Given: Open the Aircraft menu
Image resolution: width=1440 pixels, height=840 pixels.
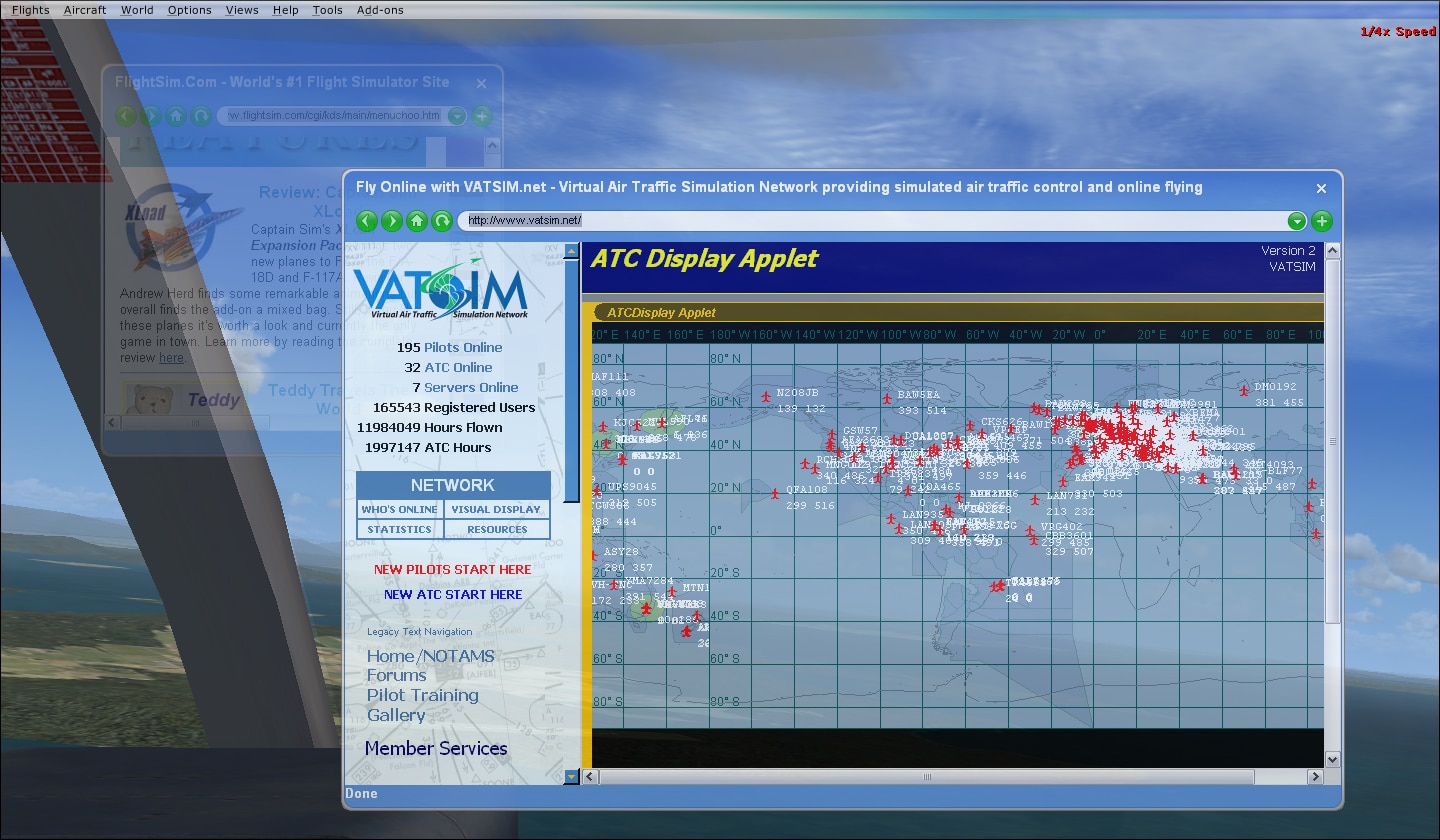Looking at the screenshot, I should [85, 10].
